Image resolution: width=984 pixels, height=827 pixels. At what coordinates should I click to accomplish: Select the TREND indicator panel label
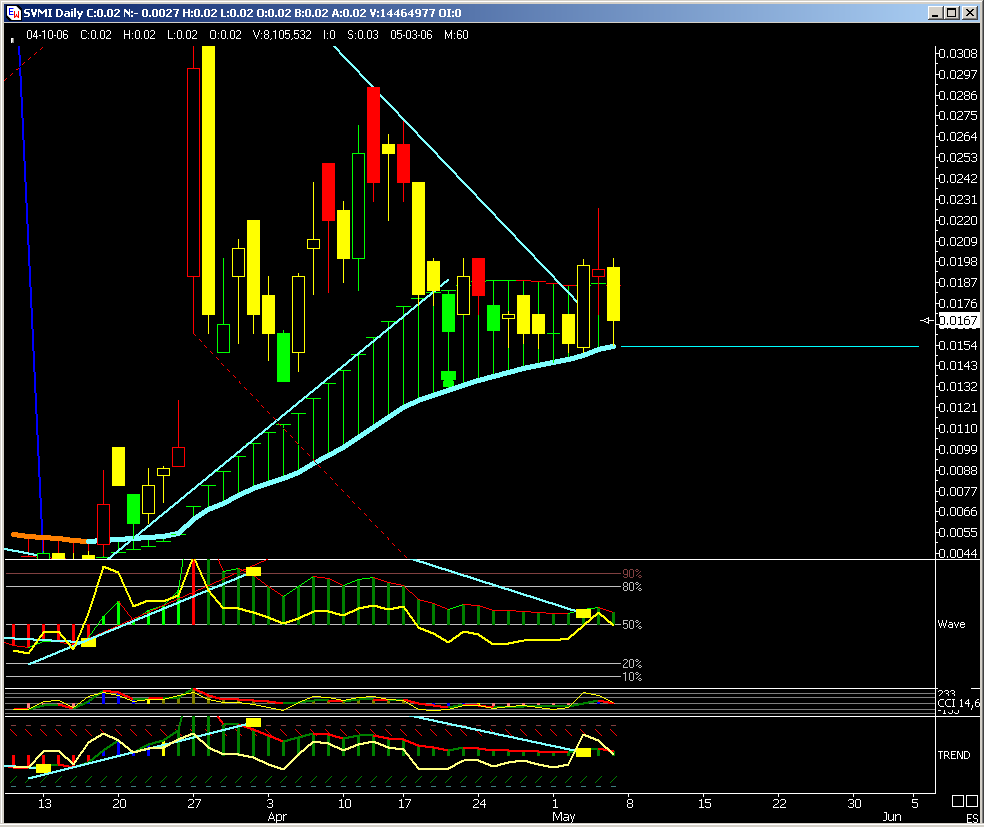click(x=953, y=755)
